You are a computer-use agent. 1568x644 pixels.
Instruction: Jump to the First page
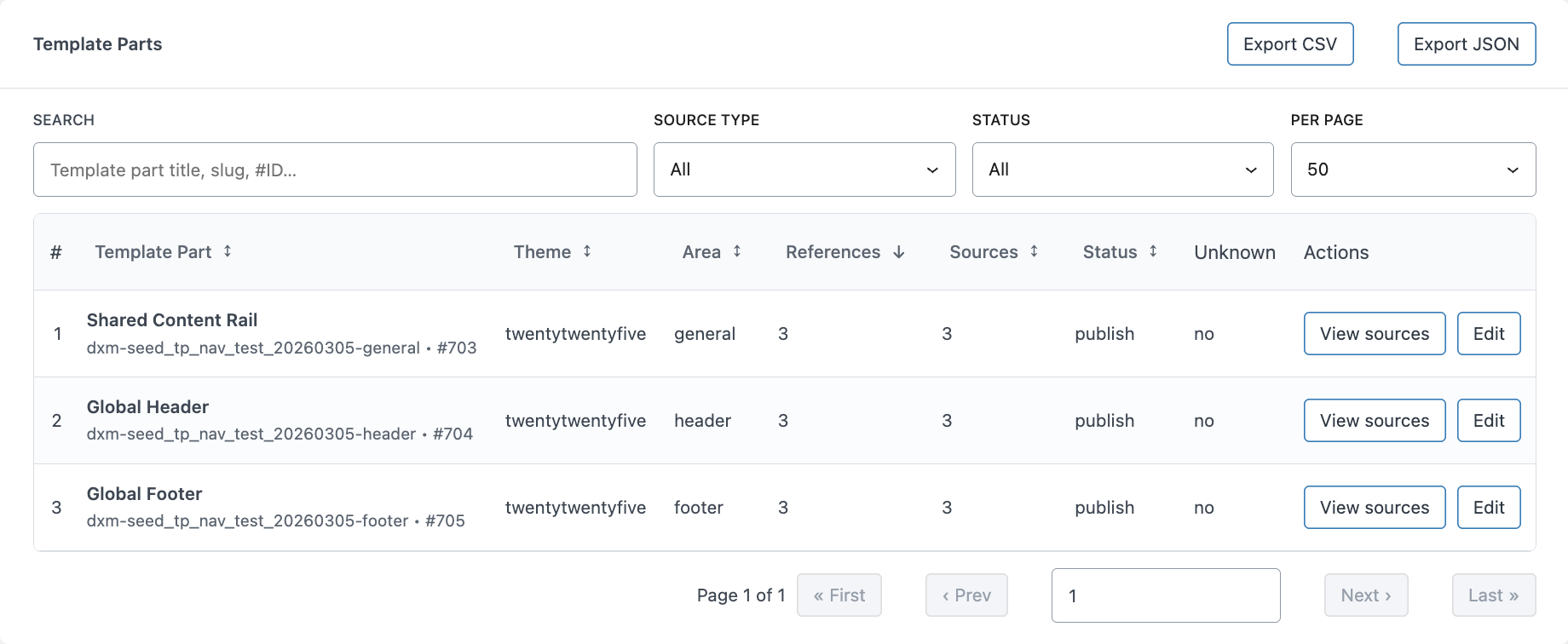[x=839, y=595]
